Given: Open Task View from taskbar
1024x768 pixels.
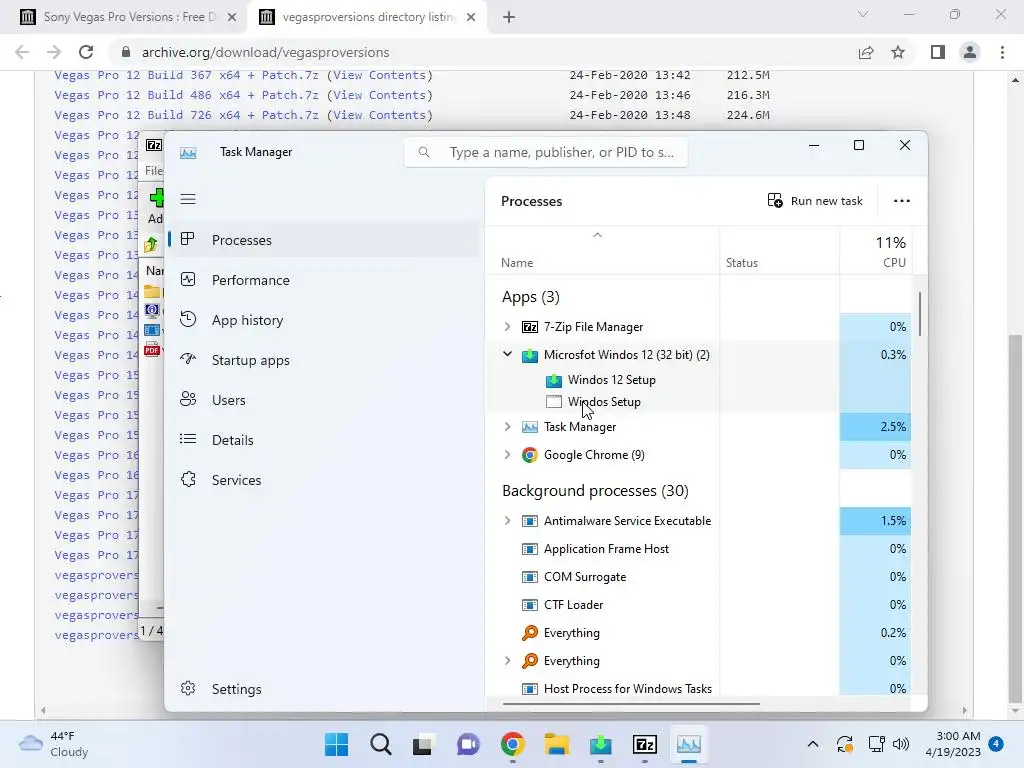Looking at the screenshot, I should click(424, 744).
